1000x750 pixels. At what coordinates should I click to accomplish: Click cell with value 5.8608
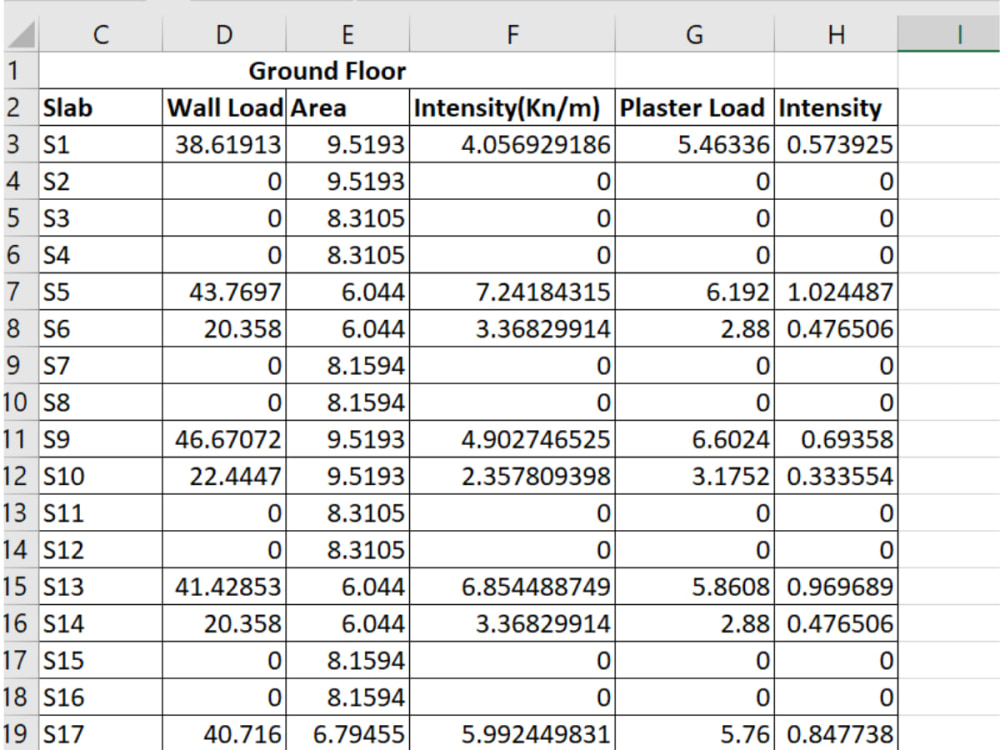click(x=695, y=587)
